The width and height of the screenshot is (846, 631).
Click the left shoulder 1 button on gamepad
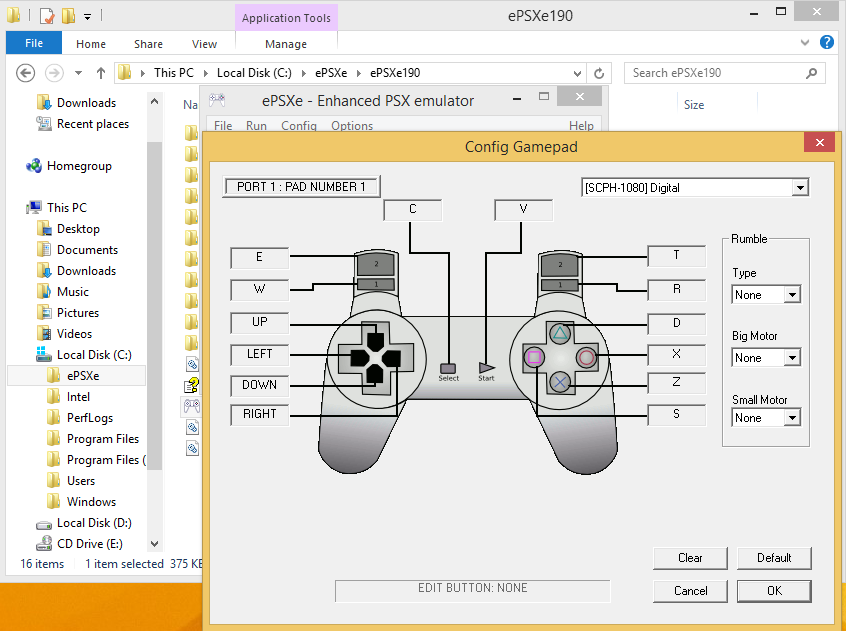(x=376, y=284)
